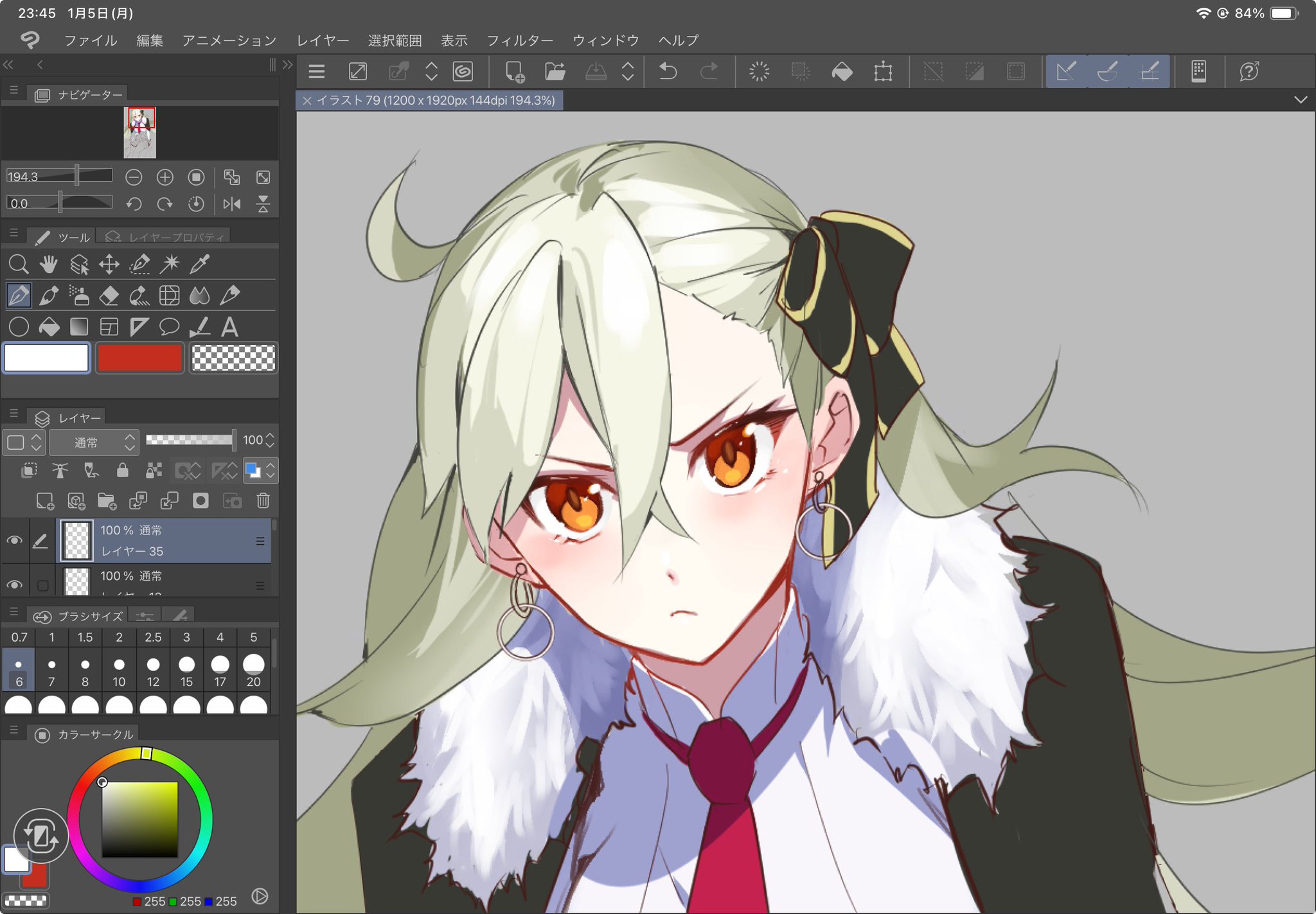Select the Fill bucket tool
The image size is (1316, 914).
click(49, 327)
